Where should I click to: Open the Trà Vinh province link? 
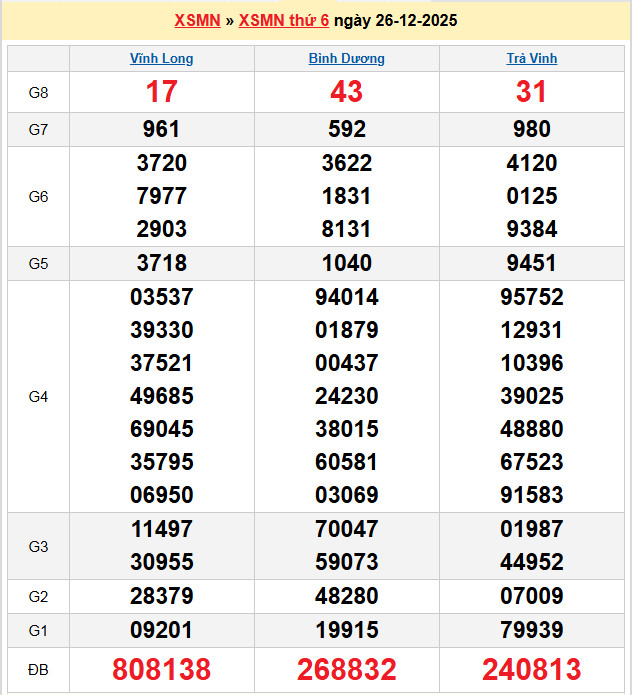pos(532,59)
